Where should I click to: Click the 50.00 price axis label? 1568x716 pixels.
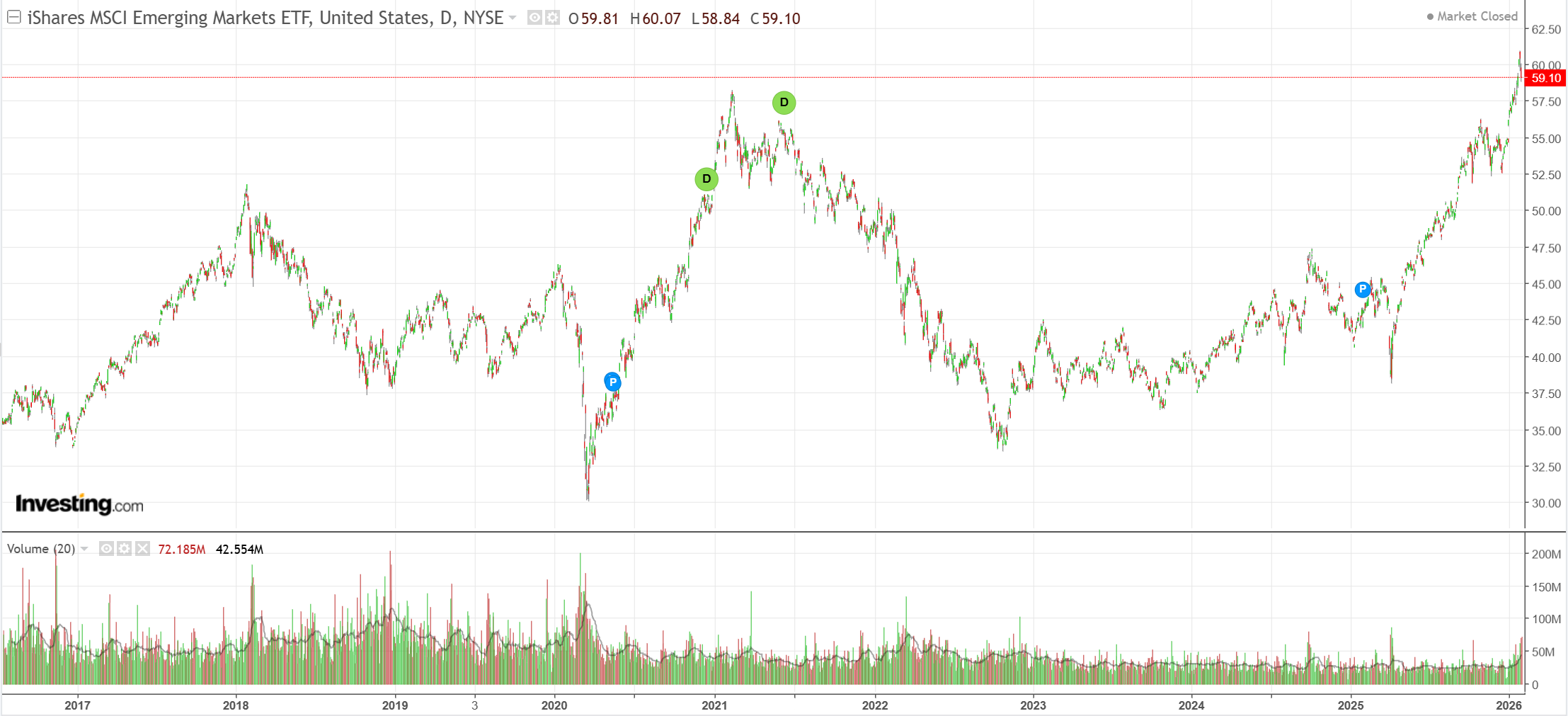[x=1546, y=211]
